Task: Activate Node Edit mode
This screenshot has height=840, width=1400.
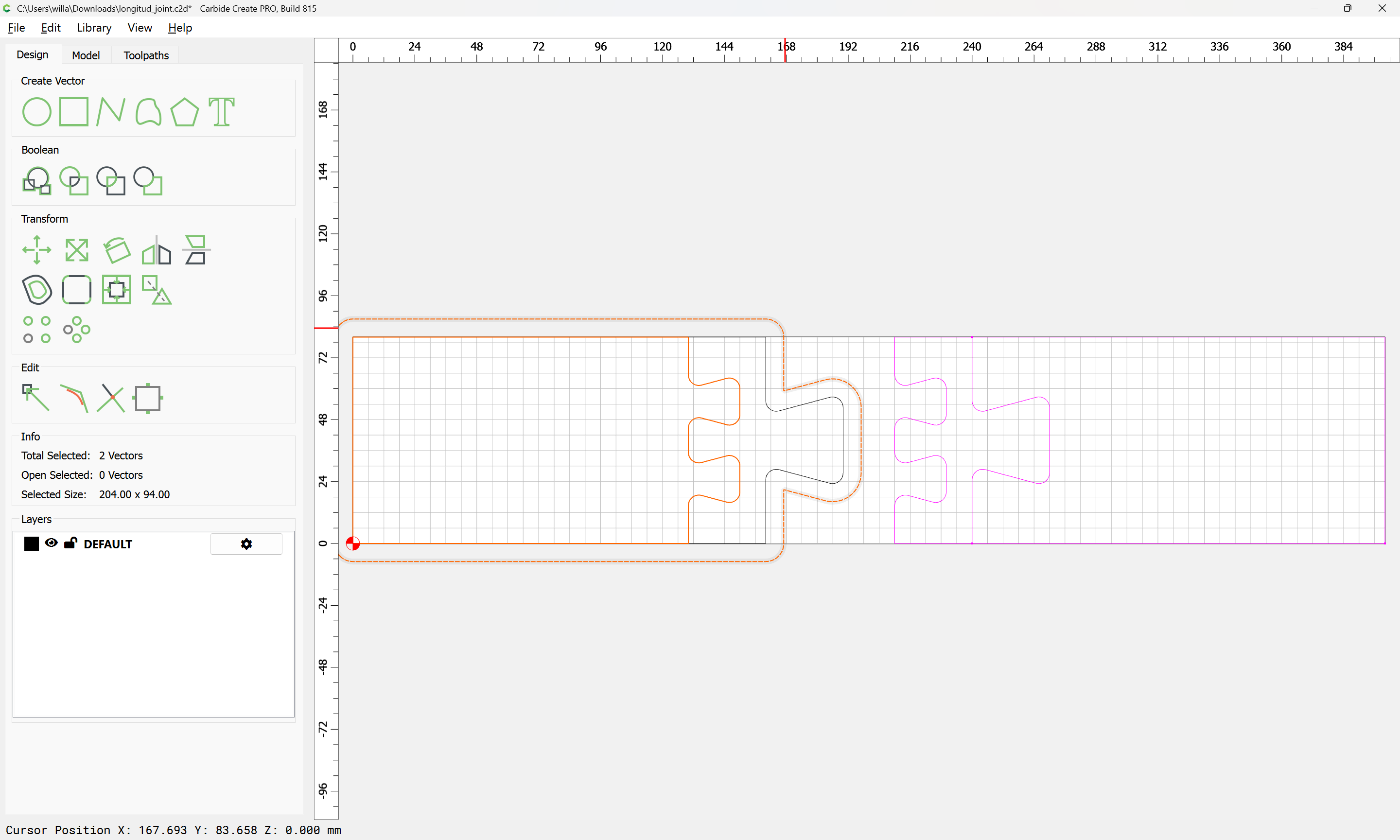Action: point(35,398)
